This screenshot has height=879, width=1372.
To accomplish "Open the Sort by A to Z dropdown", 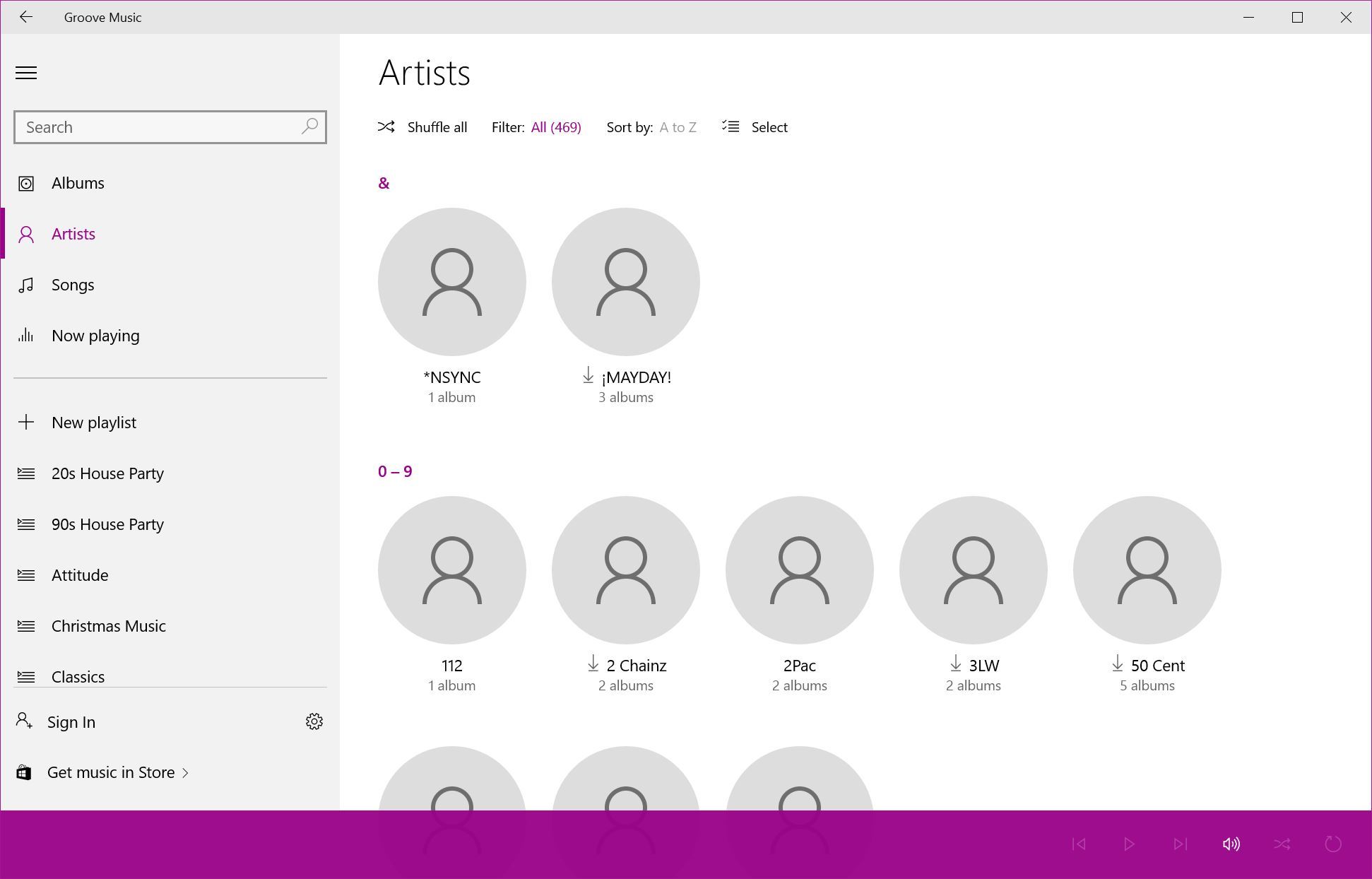I will [677, 127].
